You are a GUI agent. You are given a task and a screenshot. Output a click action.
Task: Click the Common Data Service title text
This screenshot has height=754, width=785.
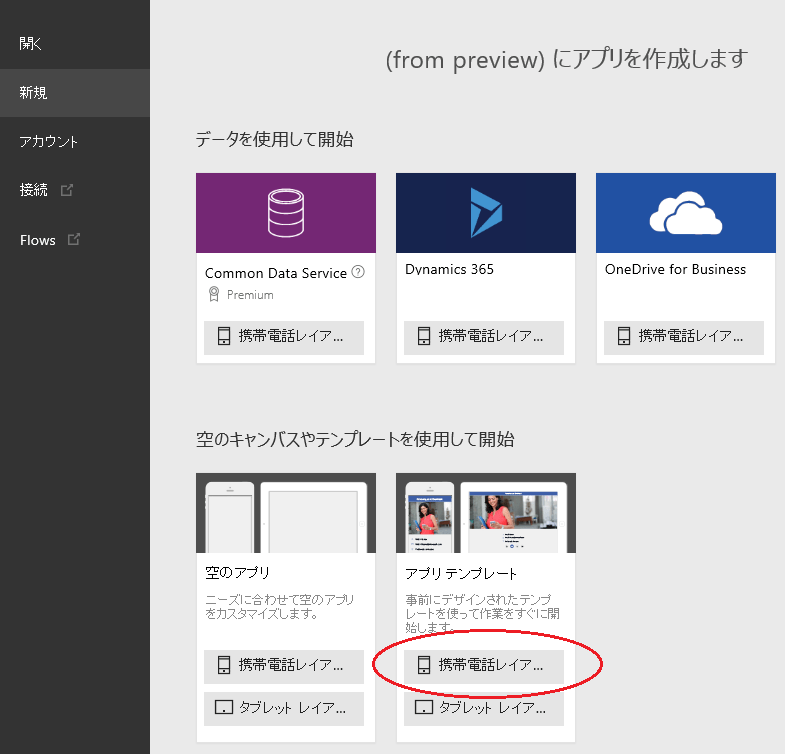point(276,273)
